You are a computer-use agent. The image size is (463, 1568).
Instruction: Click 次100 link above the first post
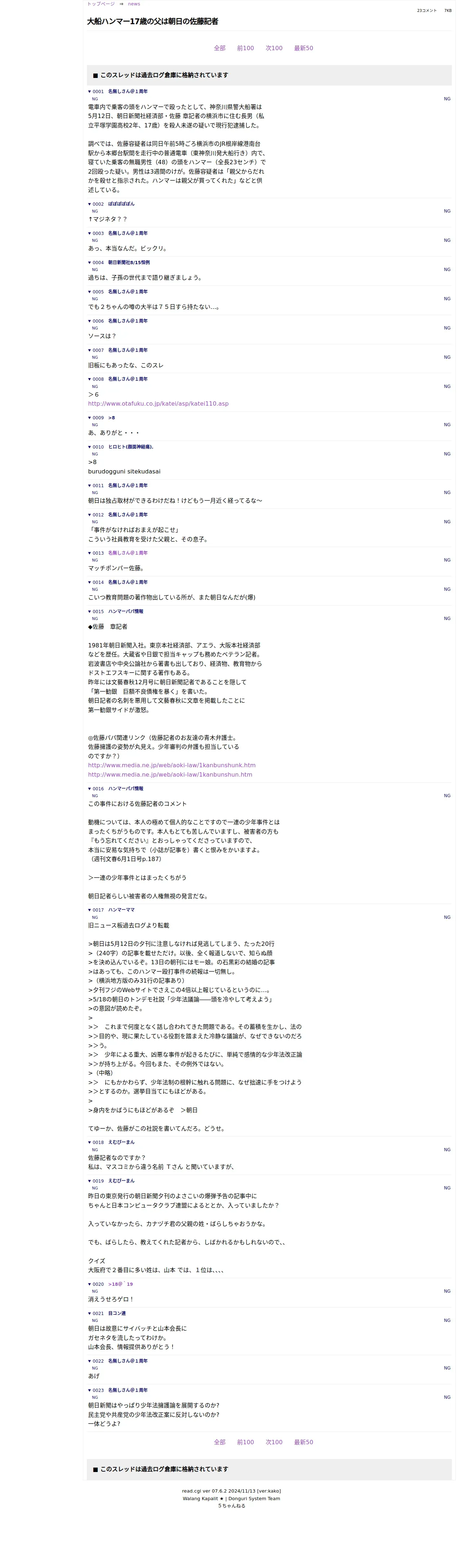(x=274, y=48)
